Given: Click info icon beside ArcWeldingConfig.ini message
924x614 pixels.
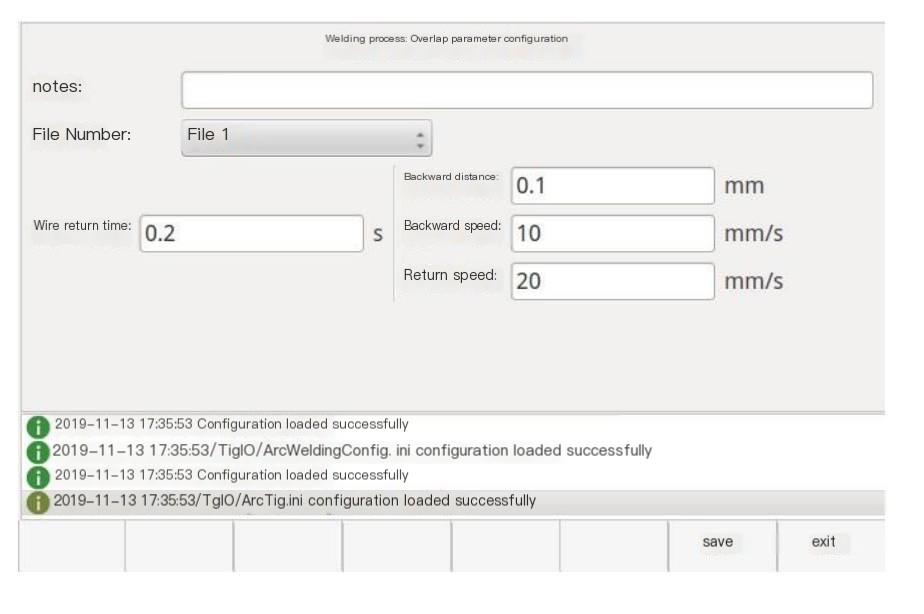Looking at the screenshot, I should [38, 451].
